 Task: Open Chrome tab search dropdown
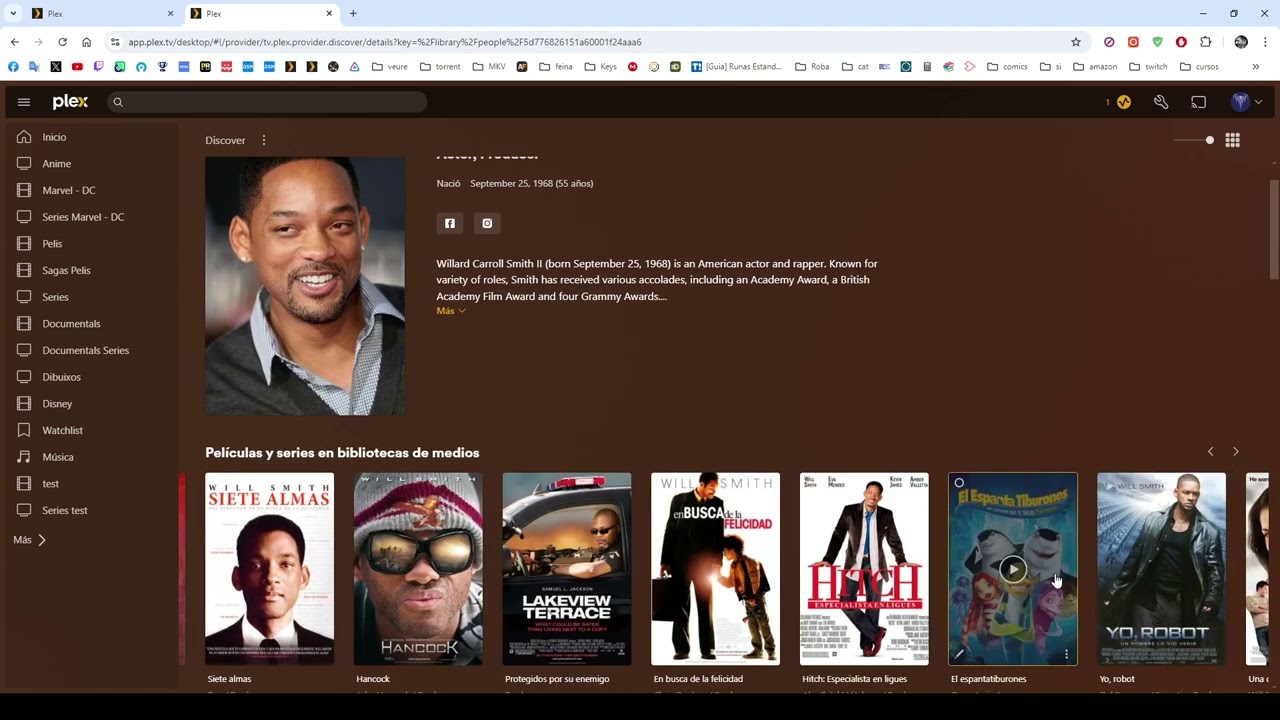[x=13, y=14]
